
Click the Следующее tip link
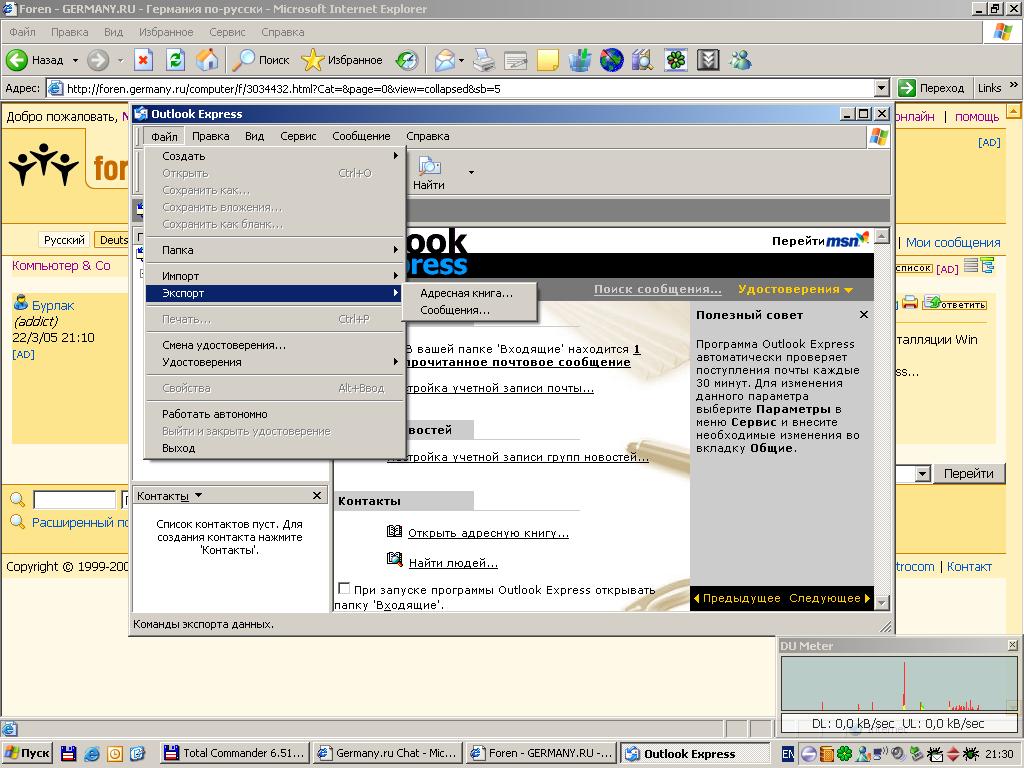[829, 598]
